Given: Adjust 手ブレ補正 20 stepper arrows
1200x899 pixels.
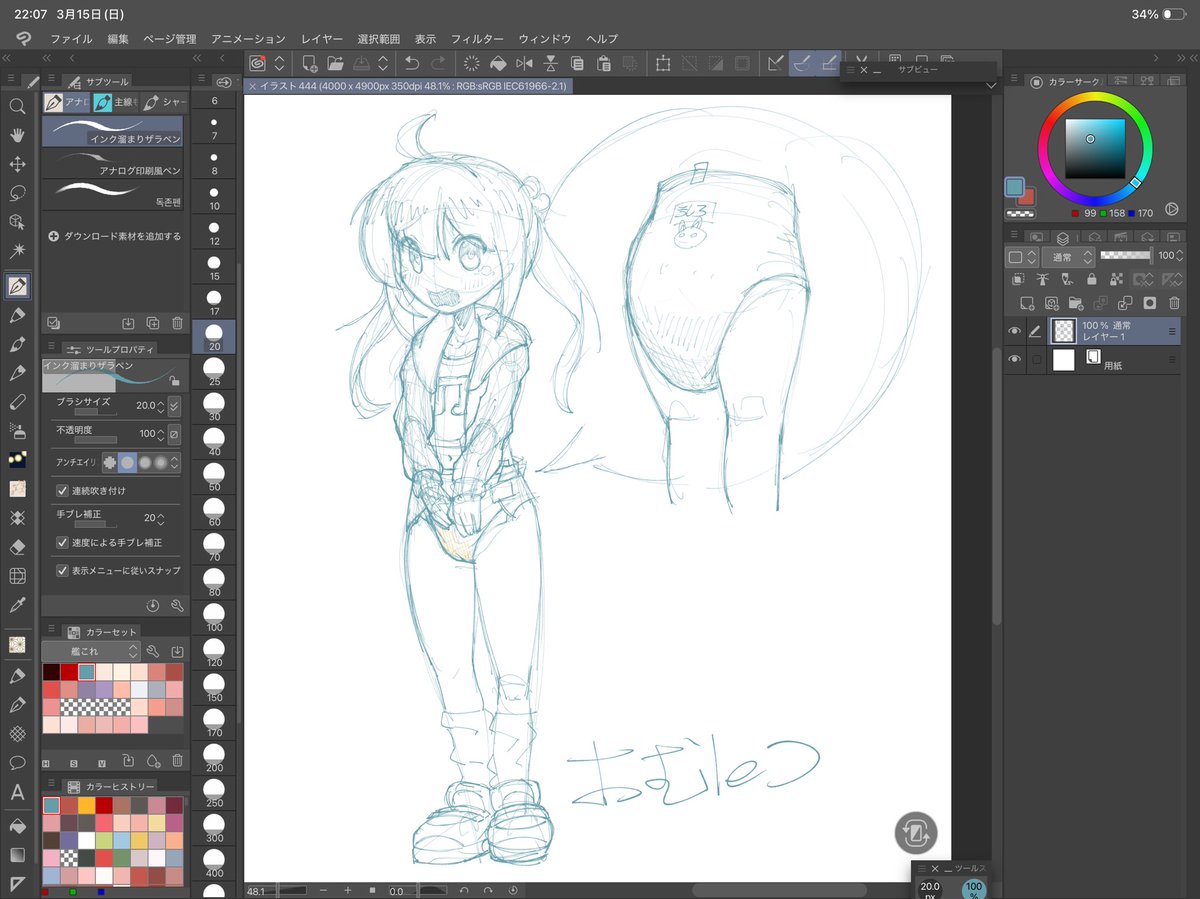Looking at the screenshot, I should [x=161, y=519].
